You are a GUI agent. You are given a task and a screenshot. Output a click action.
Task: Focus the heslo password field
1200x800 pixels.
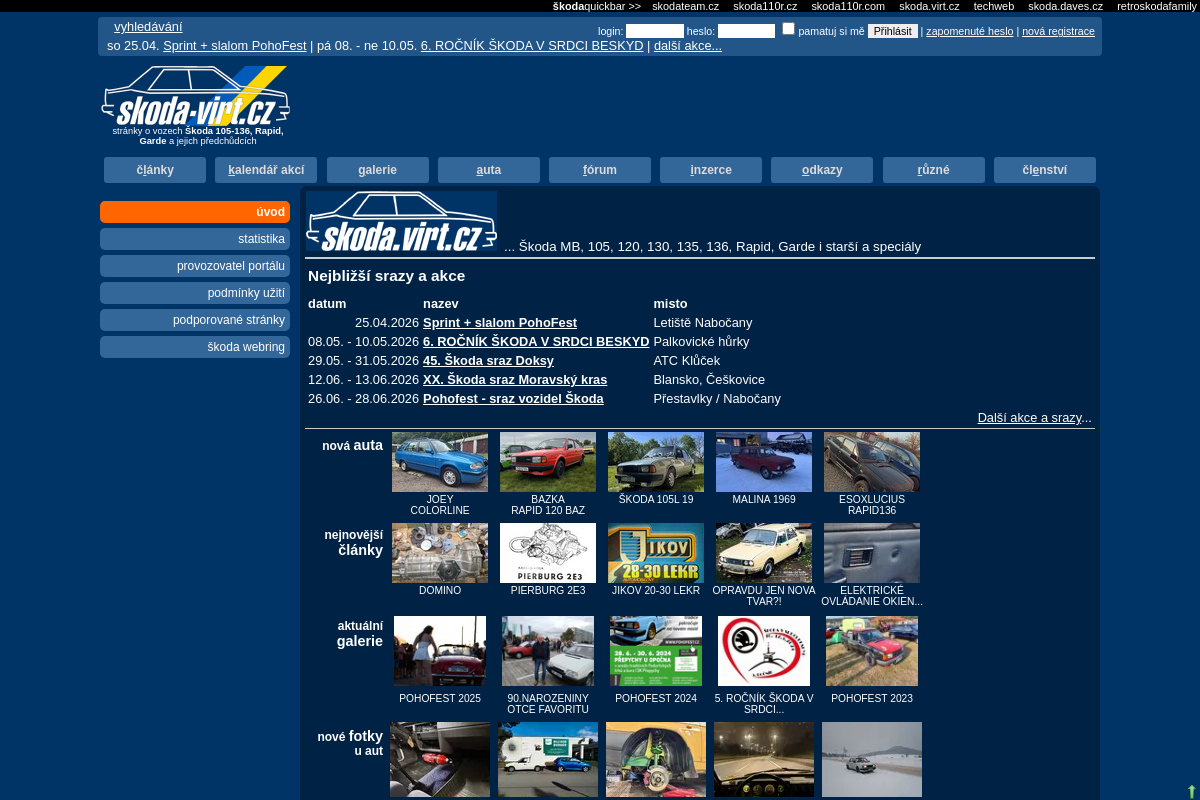click(746, 31)
